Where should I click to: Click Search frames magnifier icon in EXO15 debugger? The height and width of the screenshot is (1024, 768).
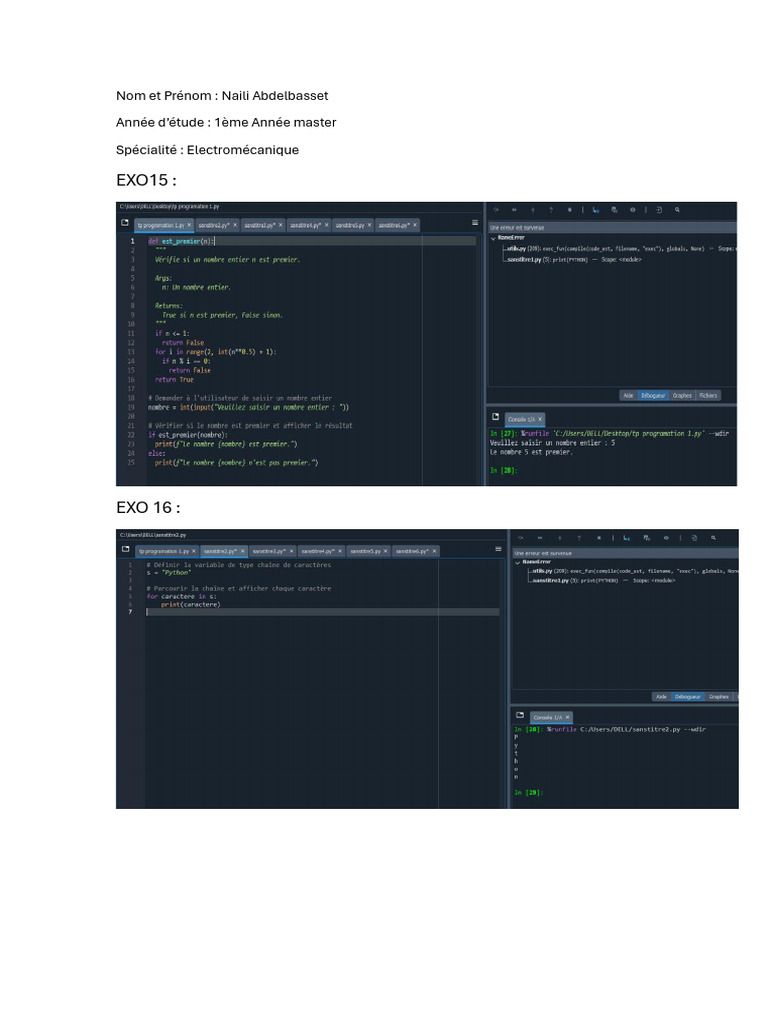pos(677,210)
